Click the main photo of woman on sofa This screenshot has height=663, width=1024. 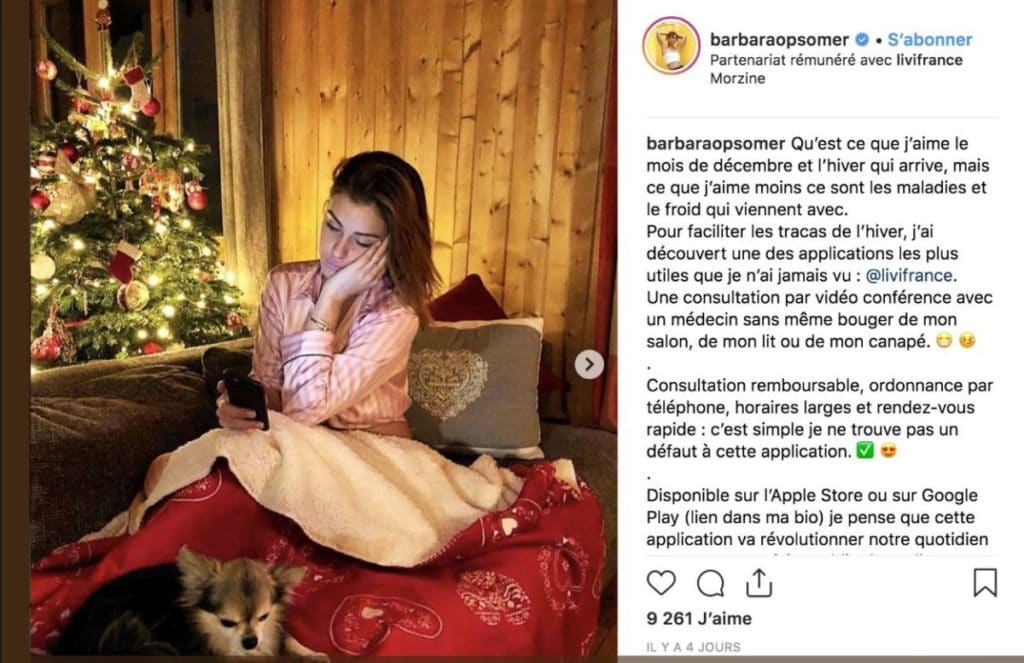pyautogui.click(x=323, y=328)
